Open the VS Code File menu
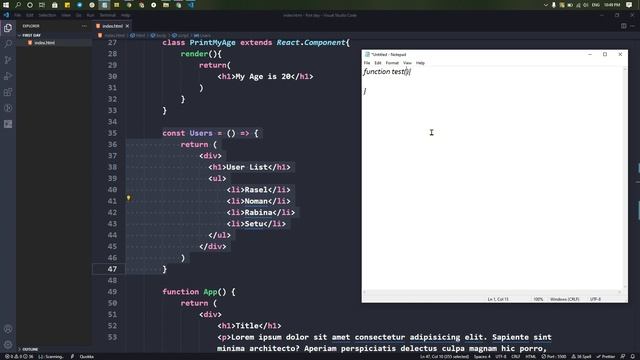640x360 pixels. pos(18,15)
